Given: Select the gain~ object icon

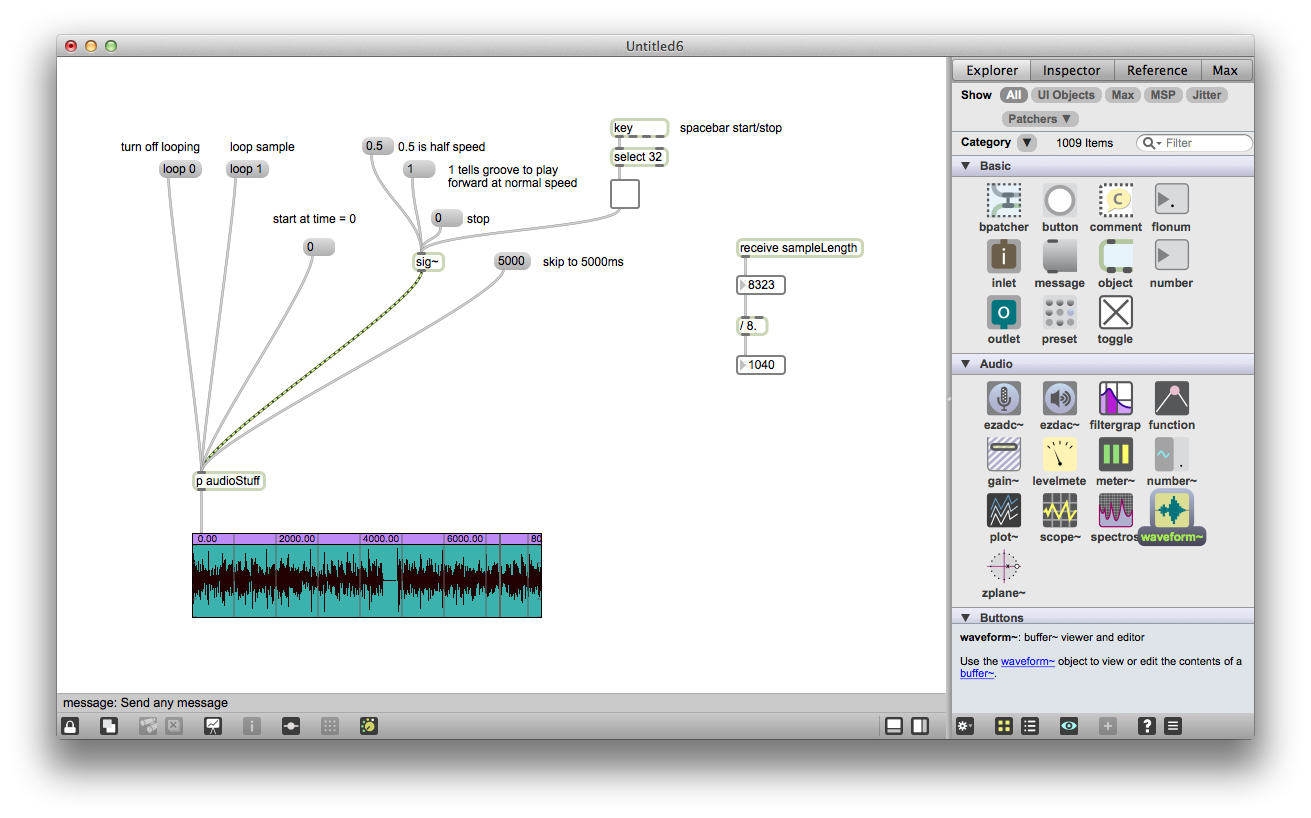Looking at the screenshot, I should click(1004, 454).
